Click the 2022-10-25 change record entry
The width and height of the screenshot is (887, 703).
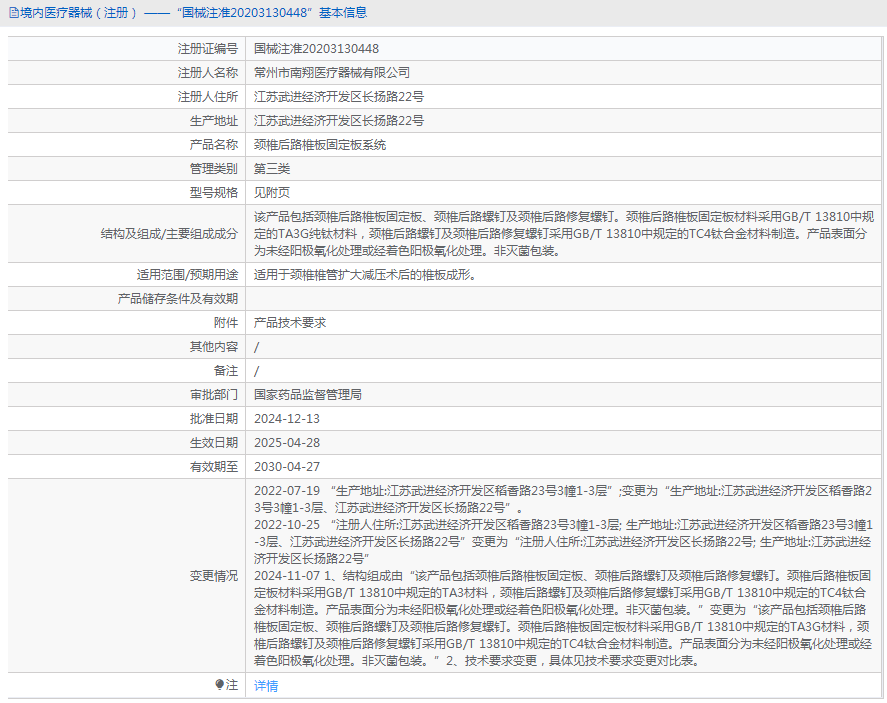(563, 542)
